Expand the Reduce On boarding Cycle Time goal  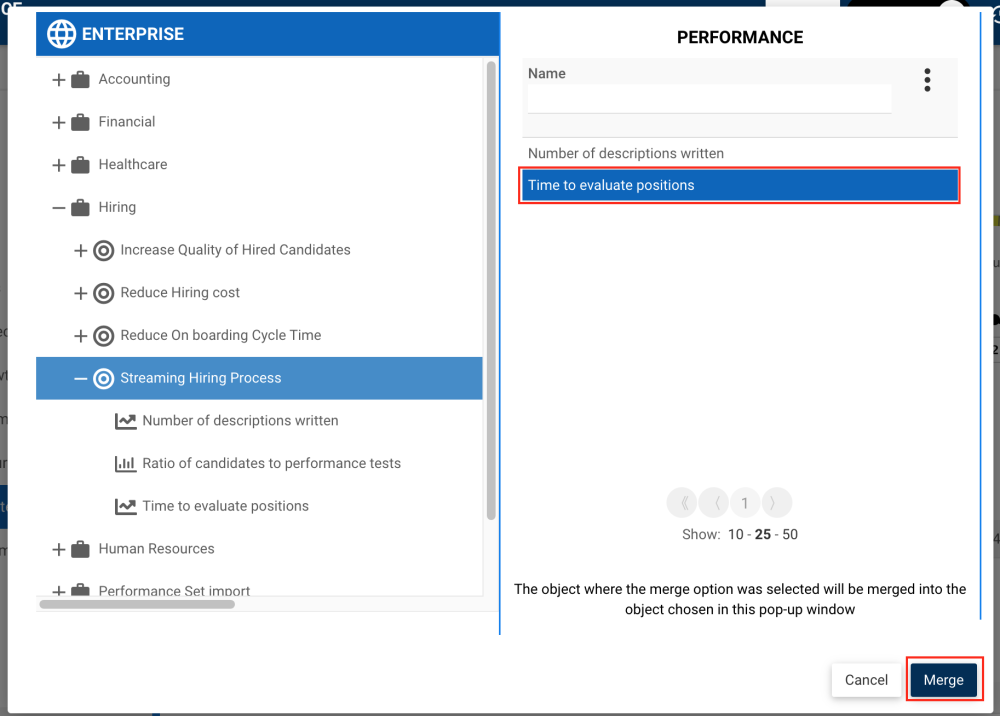(x=82, y=335)
